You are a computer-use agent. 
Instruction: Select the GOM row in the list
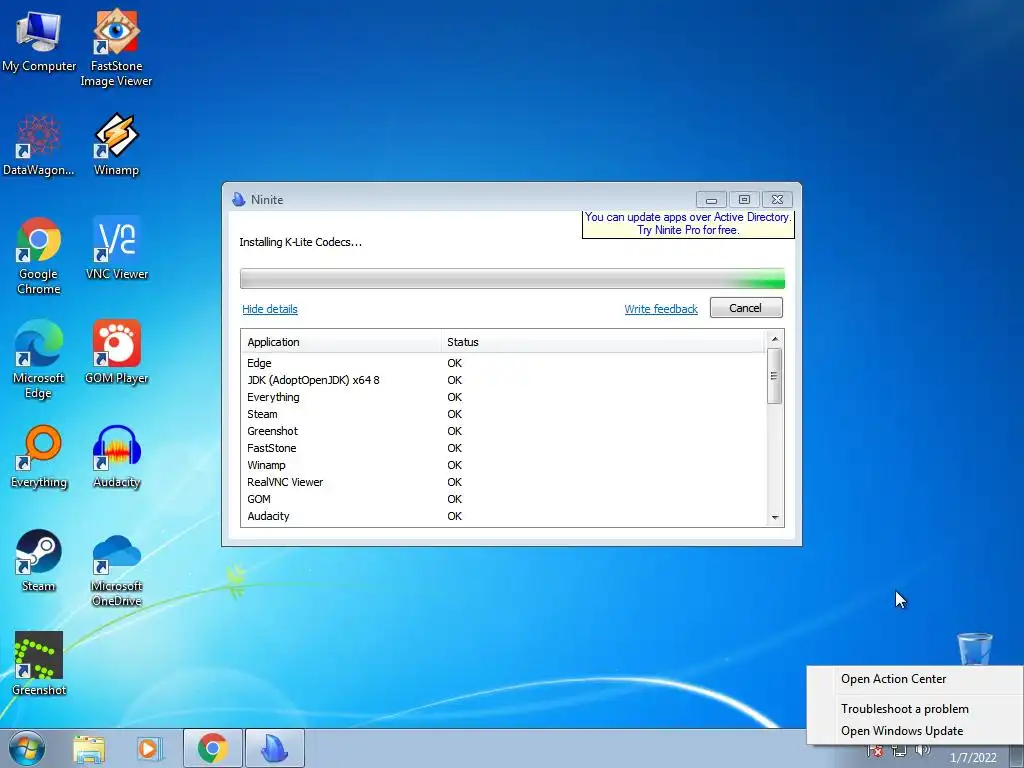tap(503, 499)
